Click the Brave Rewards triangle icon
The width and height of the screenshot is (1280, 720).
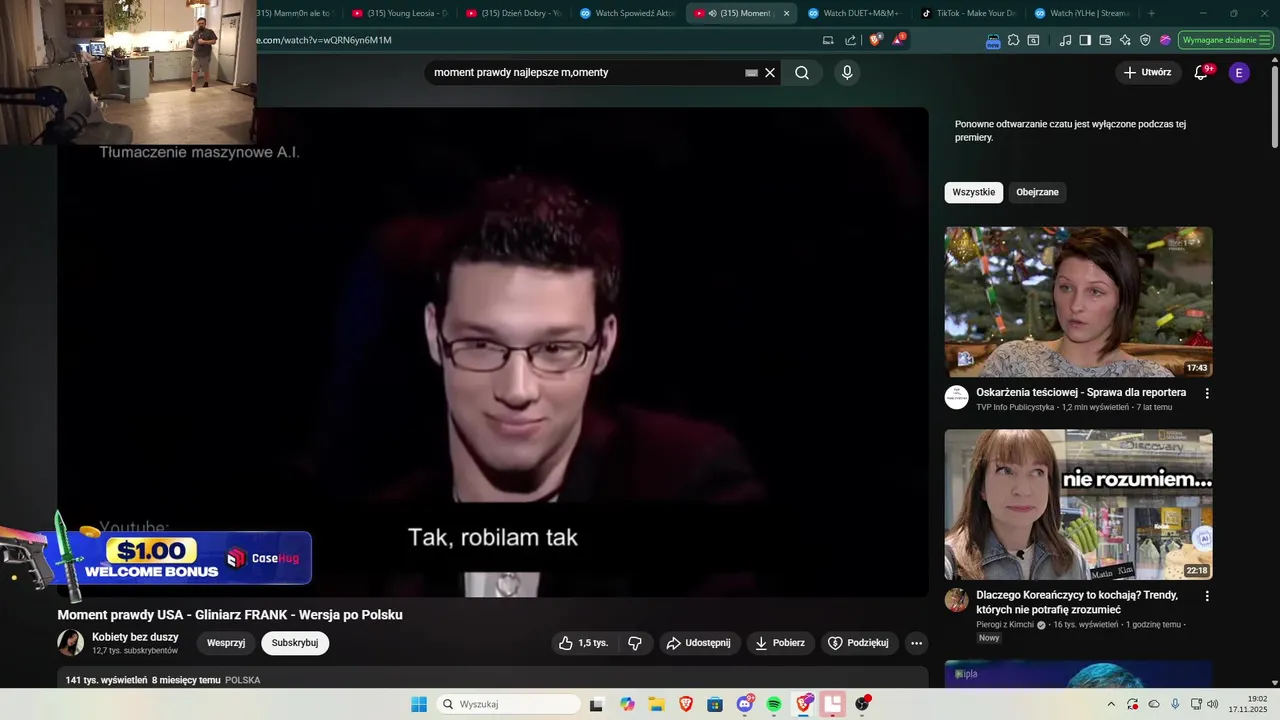[898, 40]
